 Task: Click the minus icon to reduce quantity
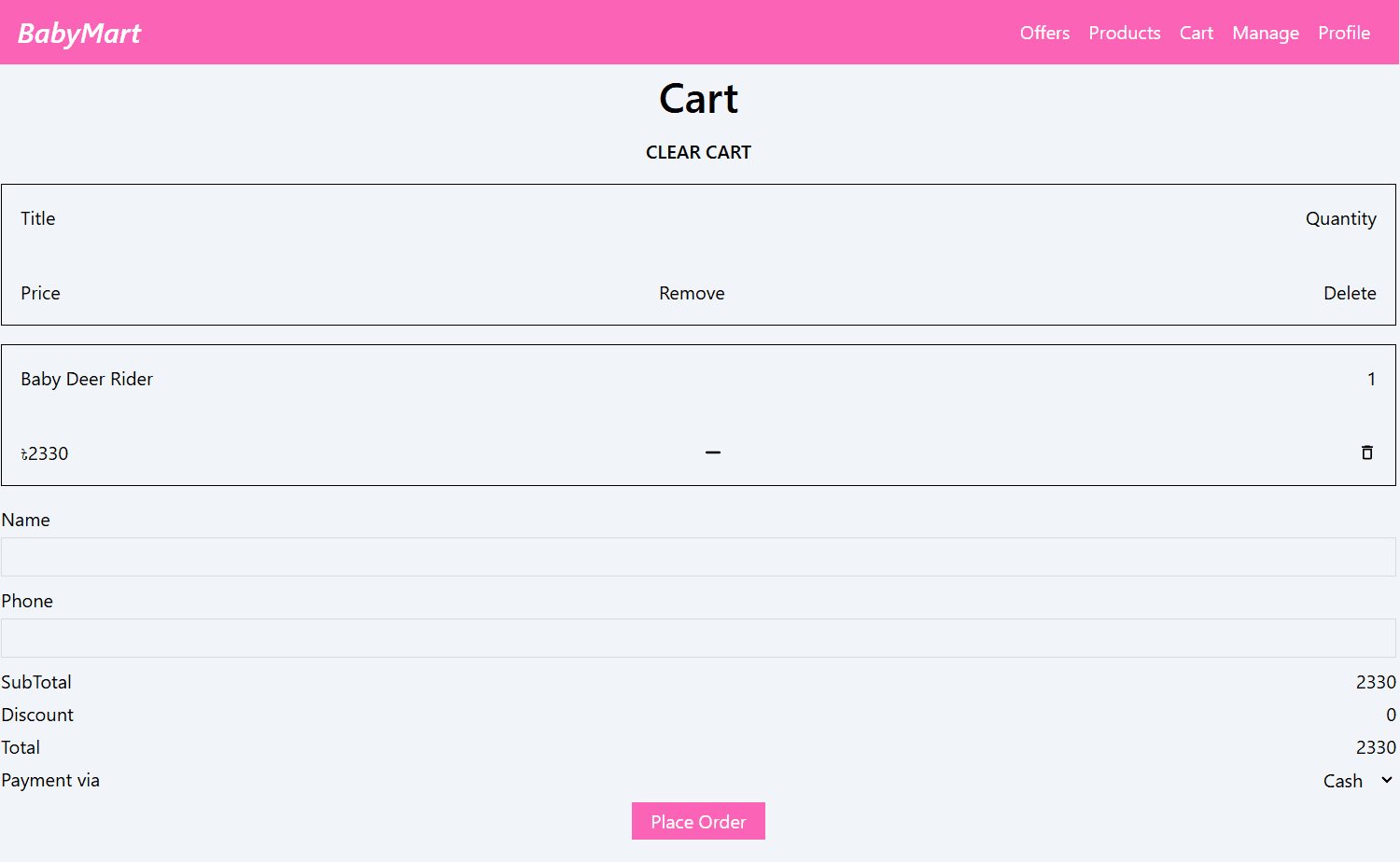(712, 452)
